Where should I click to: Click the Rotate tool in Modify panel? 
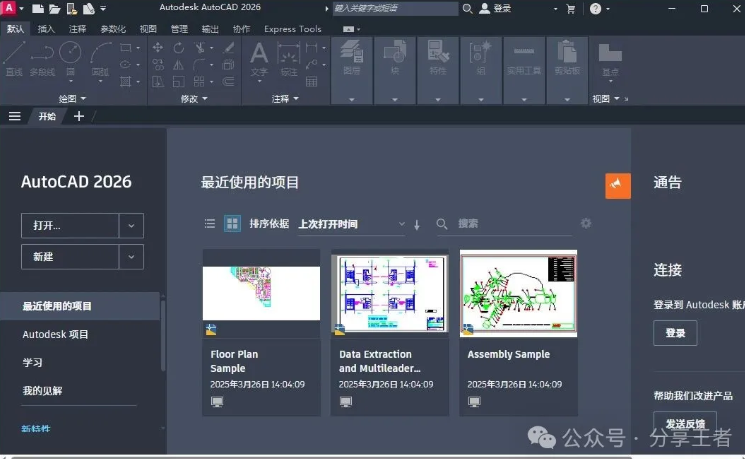tap(178, 48)
